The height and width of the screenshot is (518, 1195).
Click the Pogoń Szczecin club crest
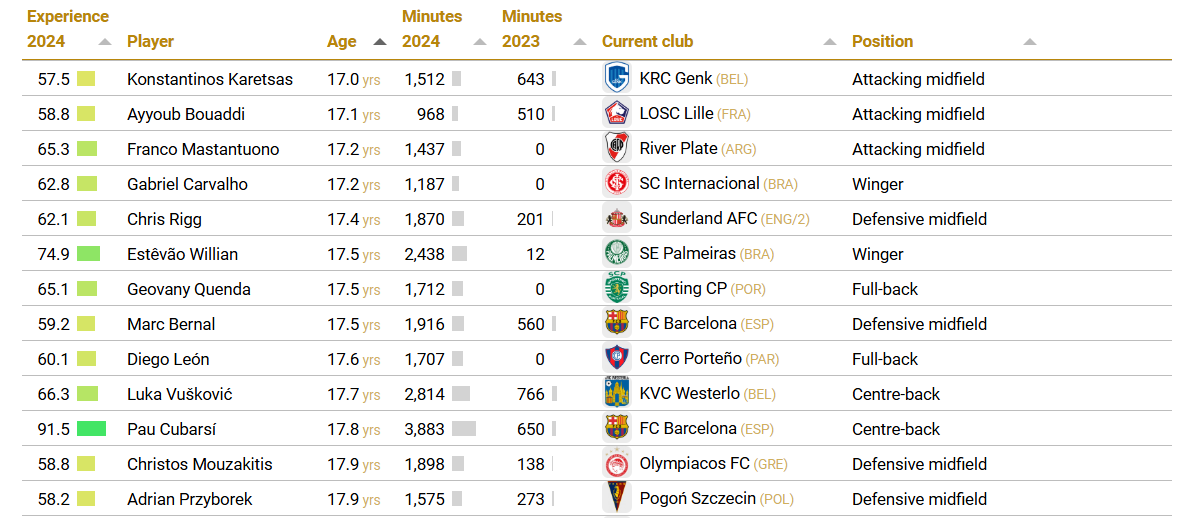pyautogui.click(x=617, y=498)
